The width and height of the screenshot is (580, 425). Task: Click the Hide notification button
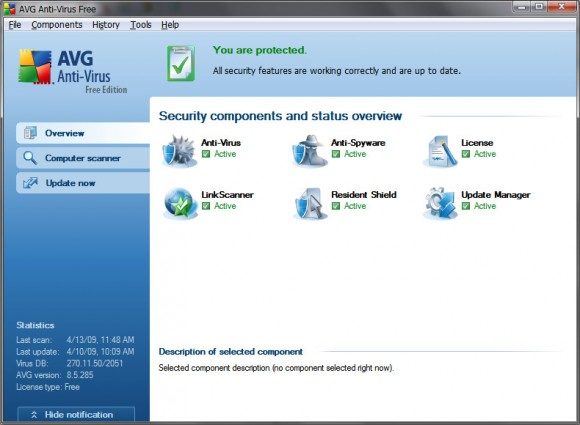pyautogui.click(x=76, y=415)
